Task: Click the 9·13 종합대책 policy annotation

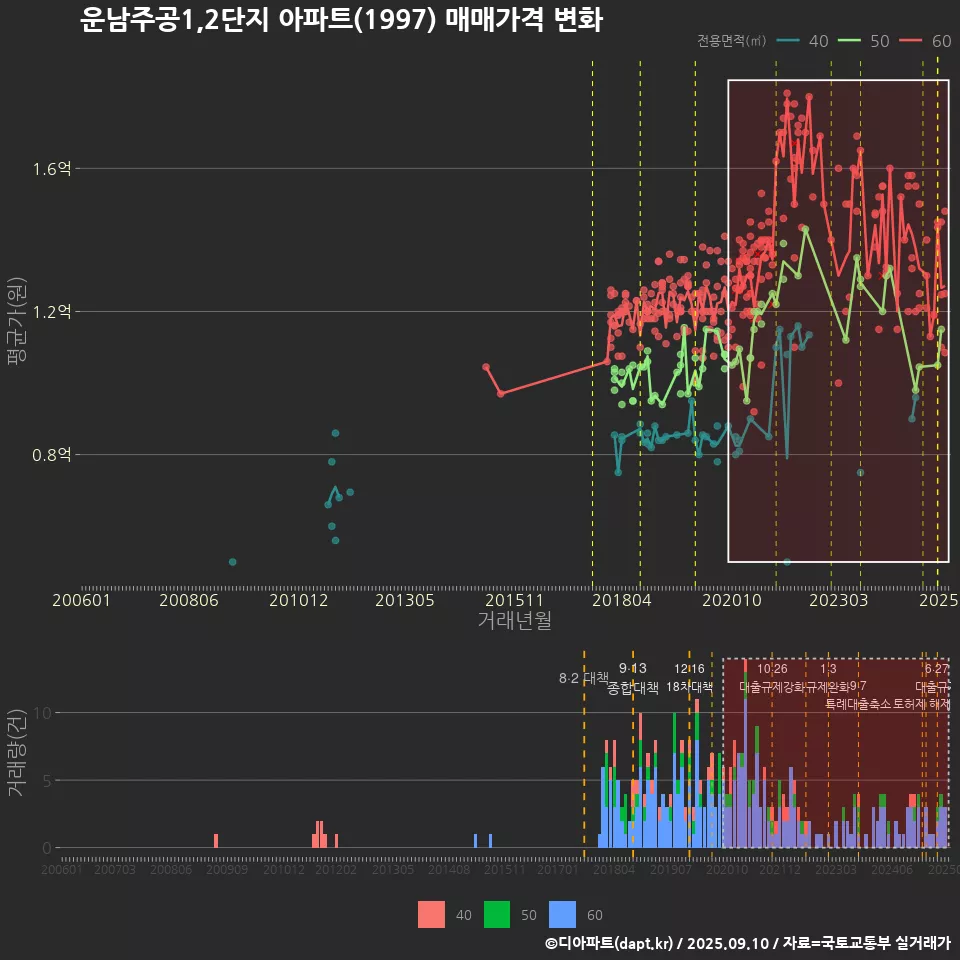Action: coord(633,678)
